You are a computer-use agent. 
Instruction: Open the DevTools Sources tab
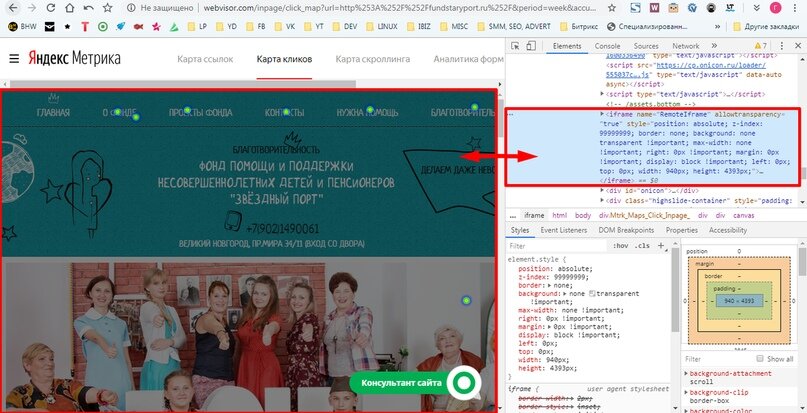click(646, 46)
